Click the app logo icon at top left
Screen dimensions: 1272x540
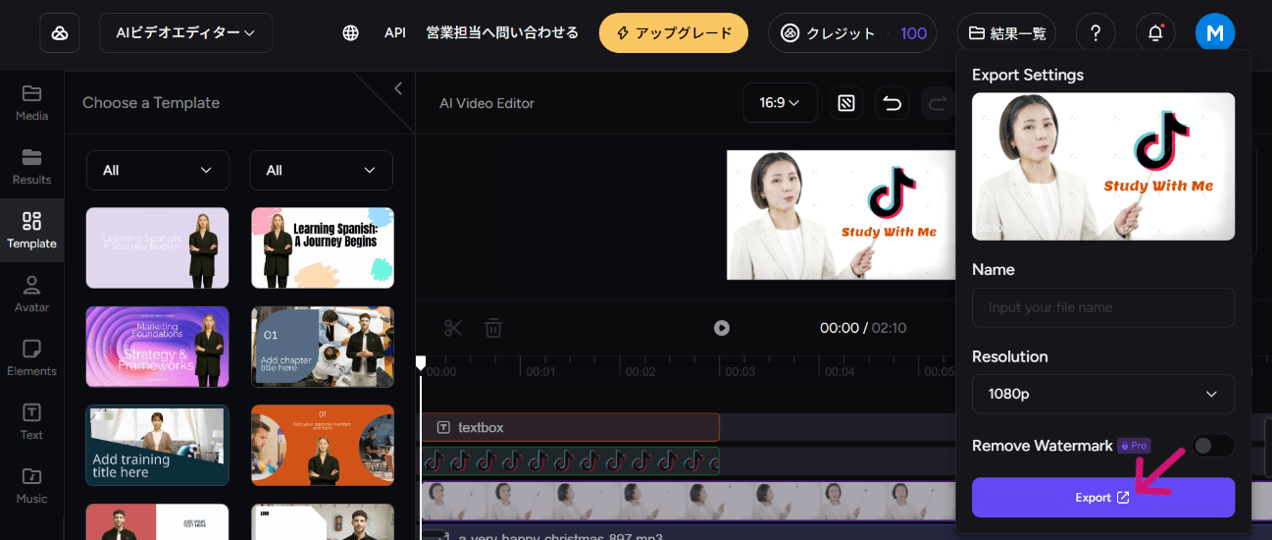[59, 33]
